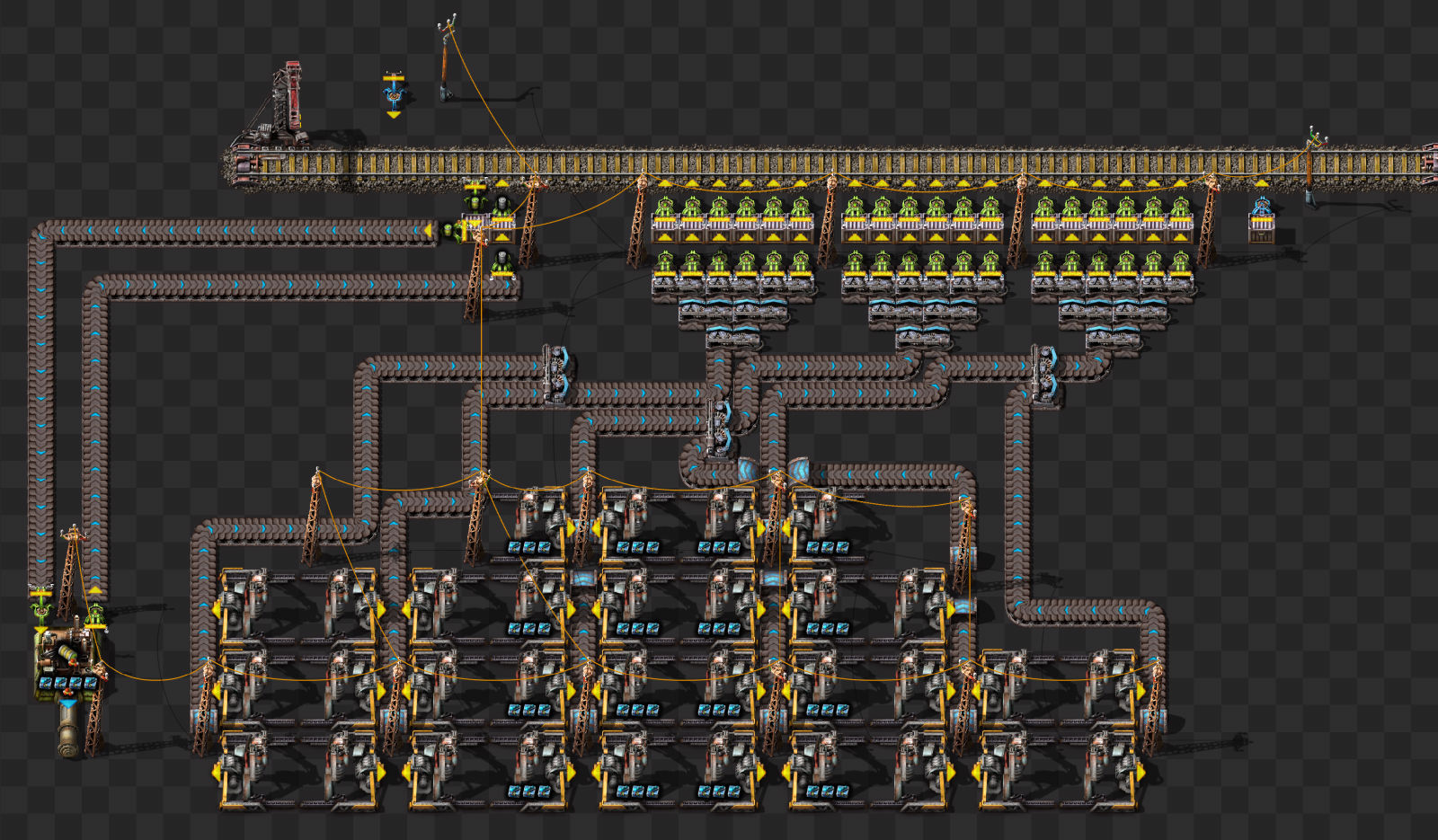Select the inserter above the chemical plant's right side
This screenshot has width=1438, height=840.
(x=95, y=615)
